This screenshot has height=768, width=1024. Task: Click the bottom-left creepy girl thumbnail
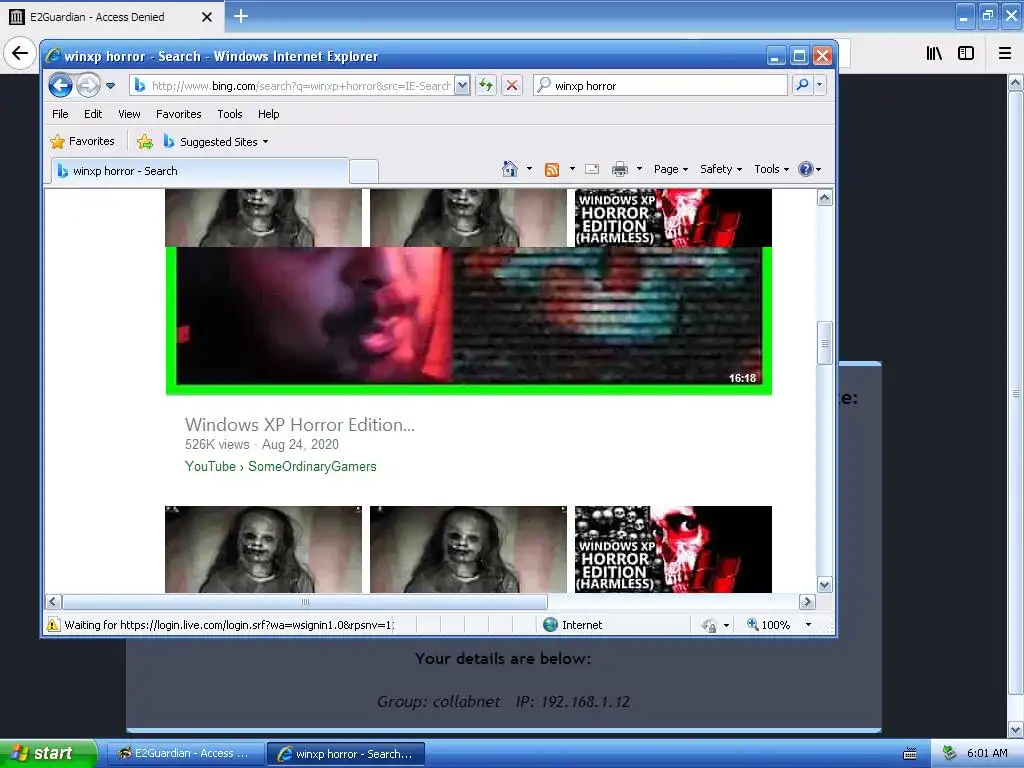(x=263, y=549)
